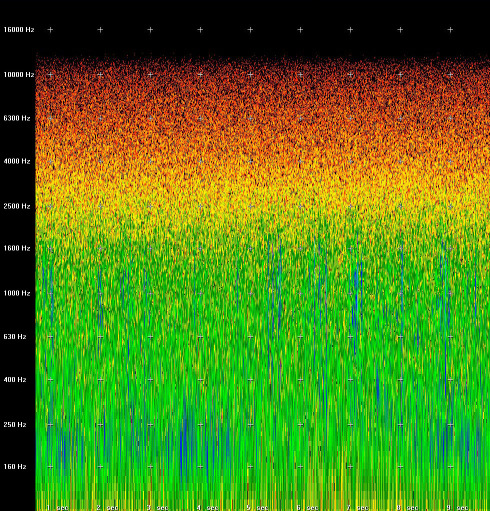Select the 630 Hz axis label

pyautogui.click(x=15, y=337)
